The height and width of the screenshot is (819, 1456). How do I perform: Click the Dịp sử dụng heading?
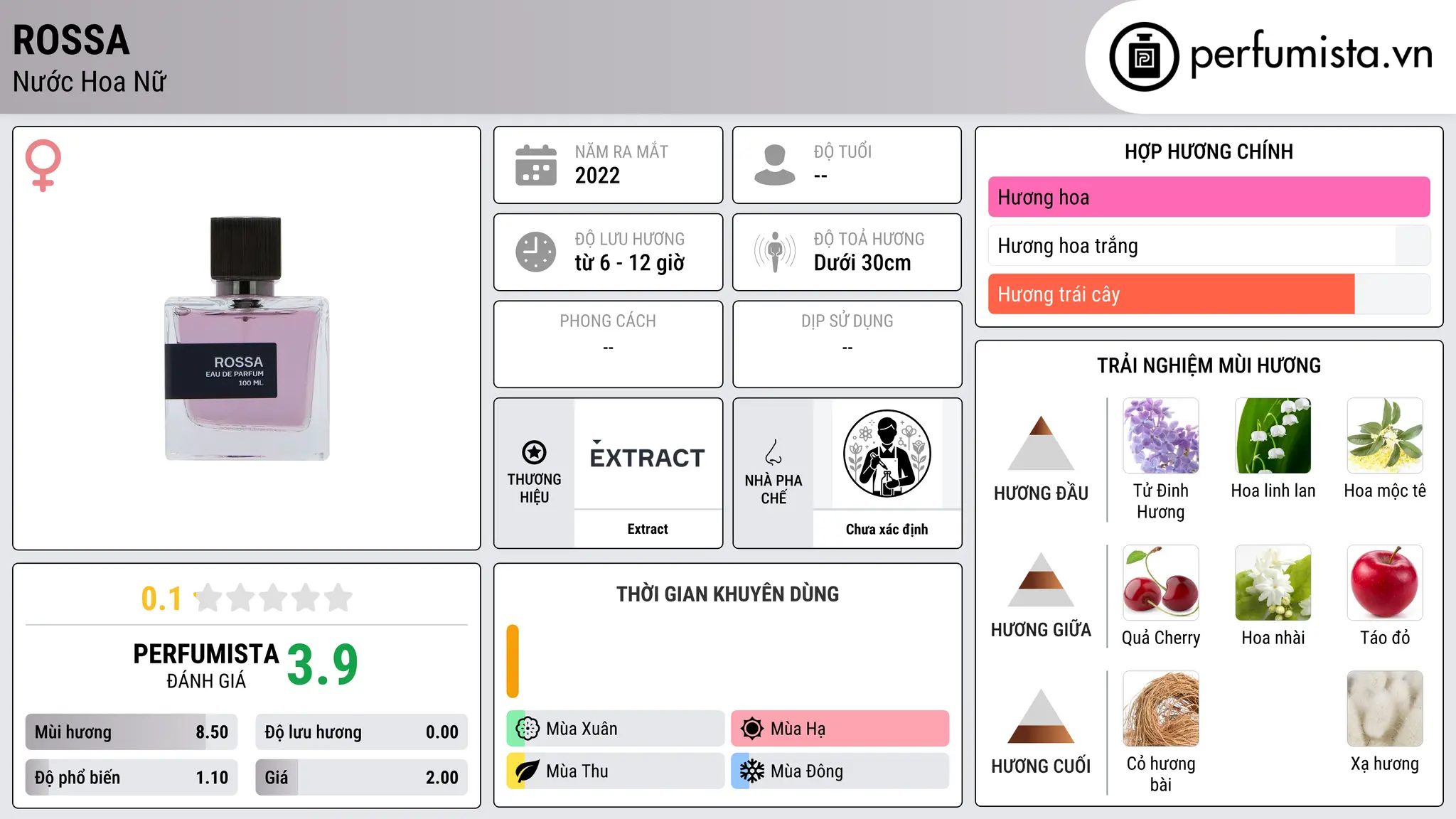click(x=847, y=321)
